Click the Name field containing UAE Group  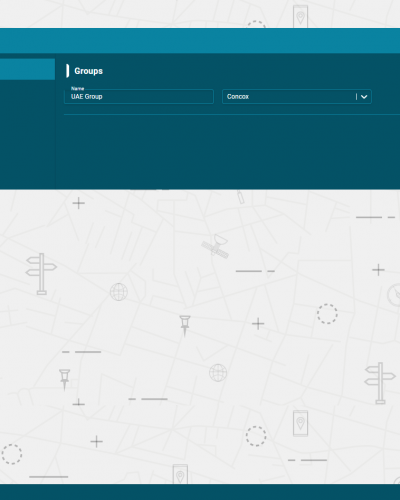click(139, 97)
